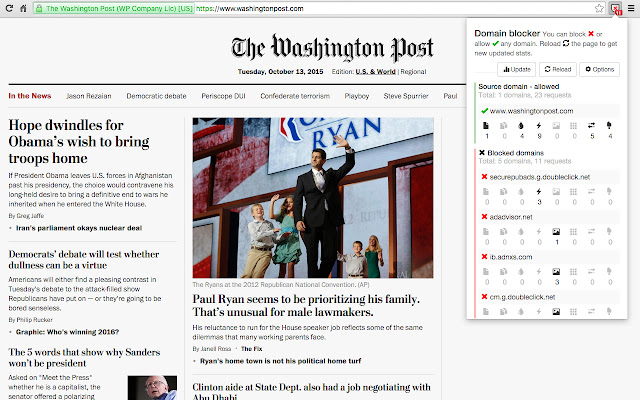Click the Domain blocker extension icon in toolbar
The height and width of the screenshot is (400, 640).
click(615, 8)
